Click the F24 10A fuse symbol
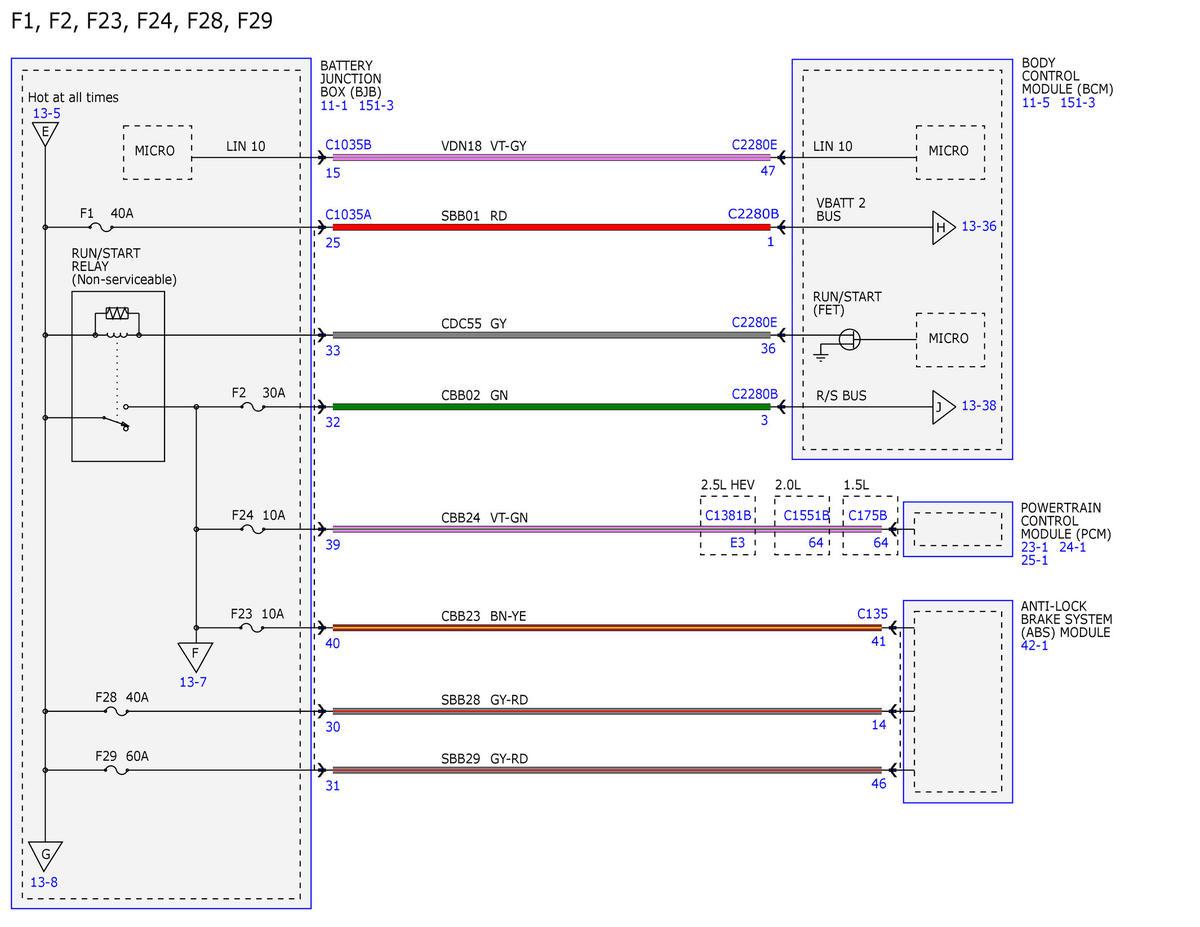Viewport: 1200px width, 927px height. point(254,529)
